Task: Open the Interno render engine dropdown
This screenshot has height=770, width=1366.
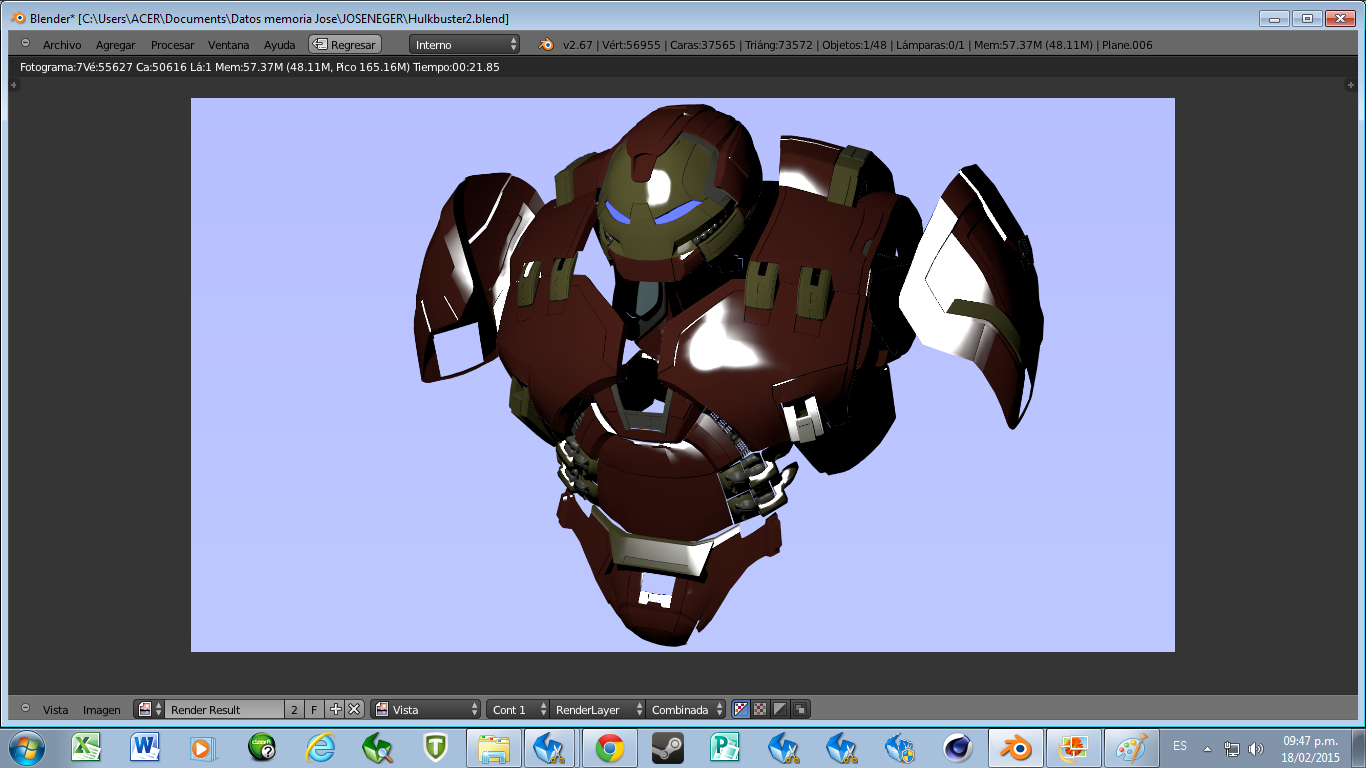Action: click(465, 45)
